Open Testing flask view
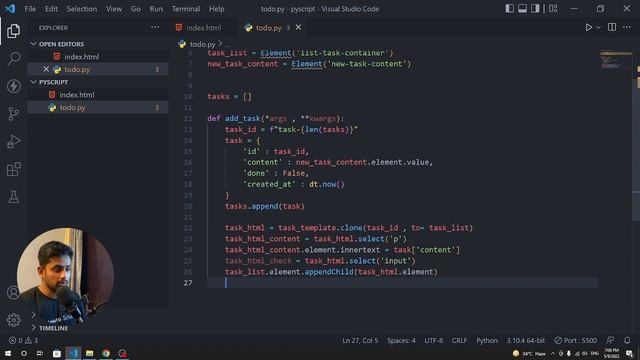The width and height of the screenshot is (640, 360). [13, 197]
